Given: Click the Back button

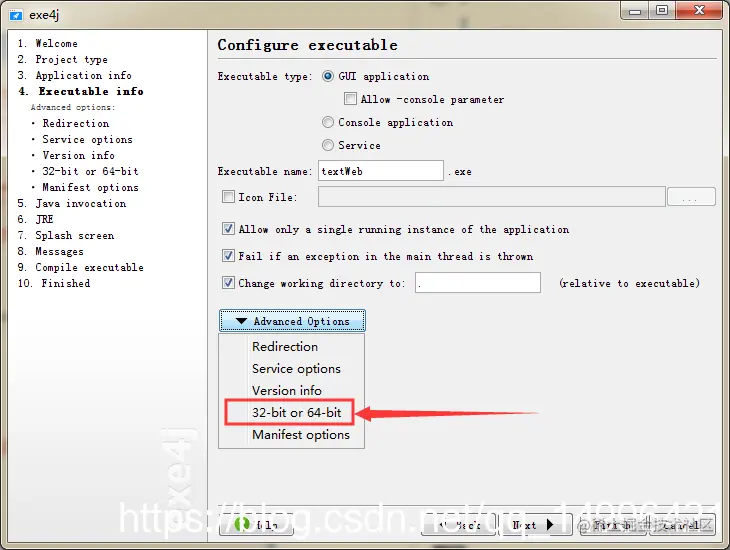Looking at the screenshot, I should 459,524.
